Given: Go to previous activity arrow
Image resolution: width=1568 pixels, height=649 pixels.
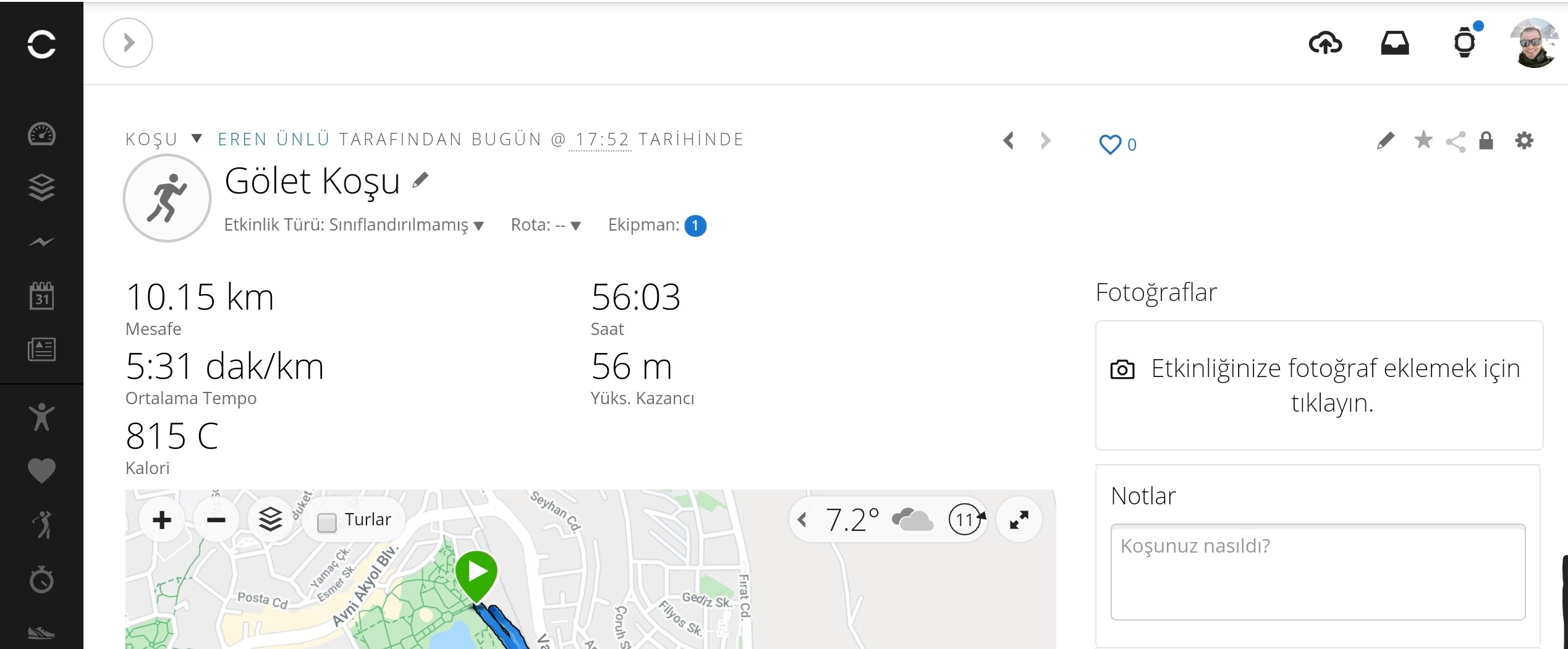Looking at the screenshot, I should click(1009, 141).
